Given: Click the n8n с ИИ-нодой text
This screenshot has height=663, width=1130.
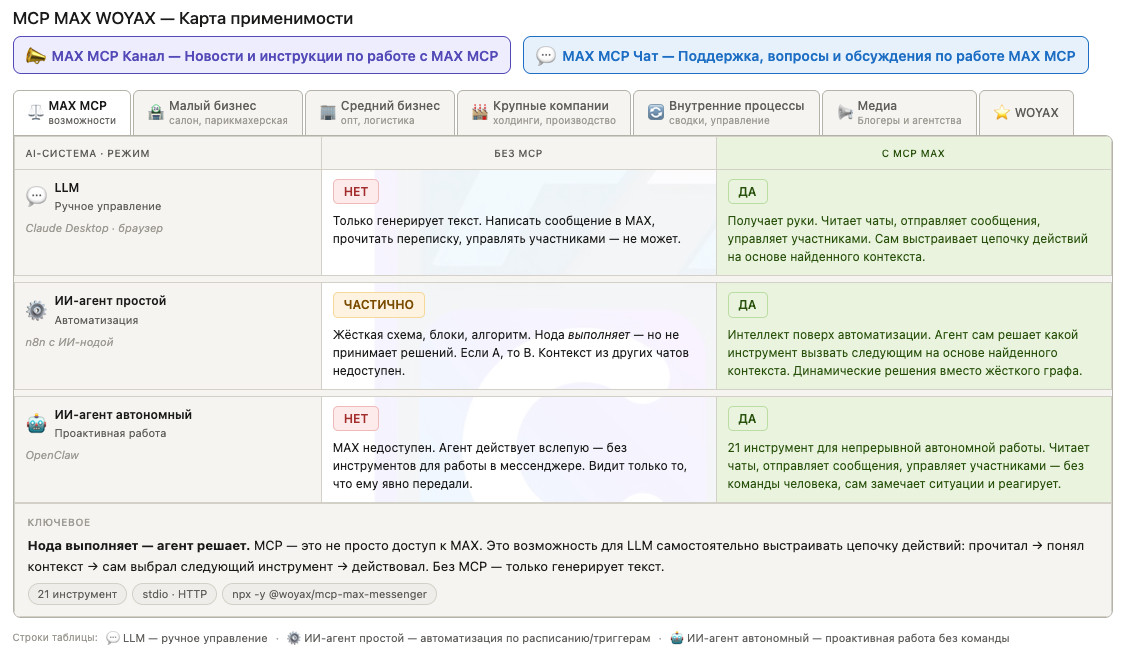Looking at the screenshot, I should (x=69, y=342).
